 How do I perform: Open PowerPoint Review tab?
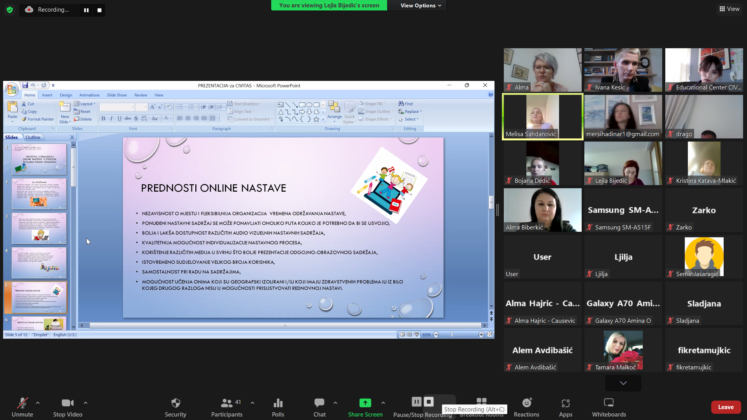[x=141, y=95]
